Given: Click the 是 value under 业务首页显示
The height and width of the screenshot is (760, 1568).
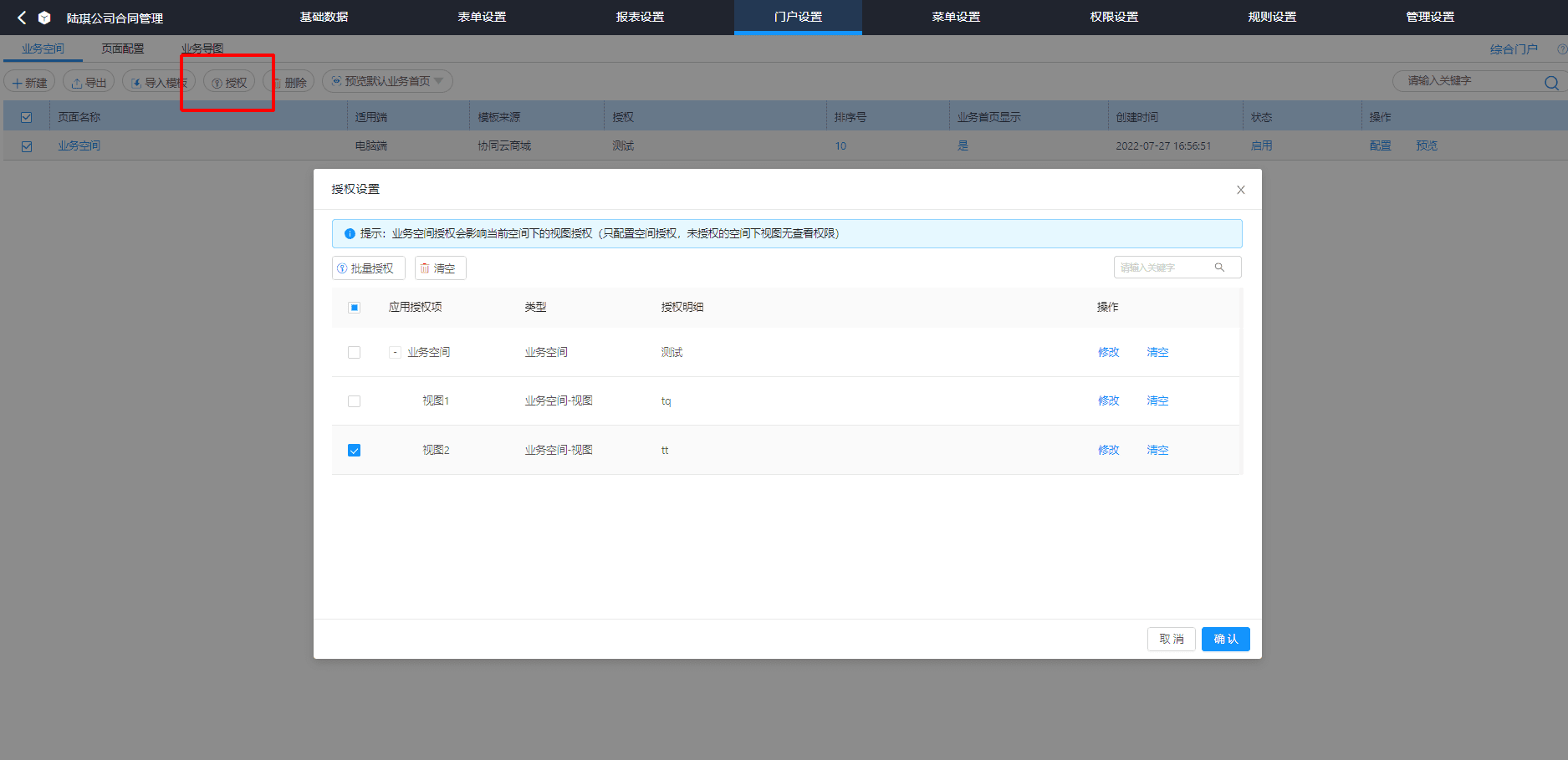Looking at the screenshot, I should (963, 145).
